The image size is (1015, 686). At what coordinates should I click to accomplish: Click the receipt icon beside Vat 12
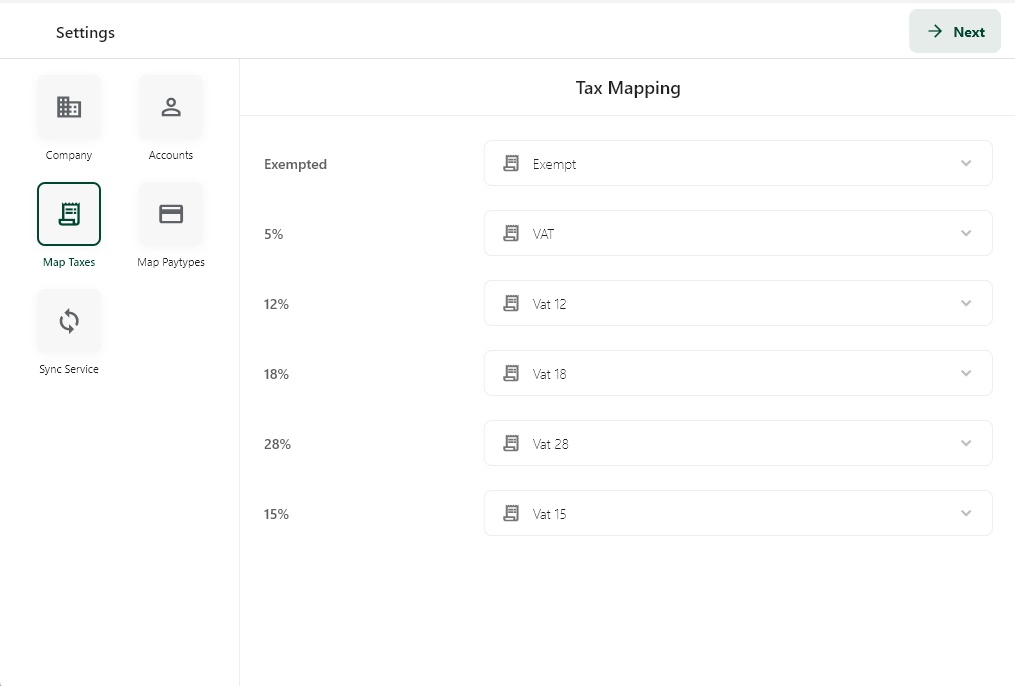pyautogui.click(x=511, y=304)
